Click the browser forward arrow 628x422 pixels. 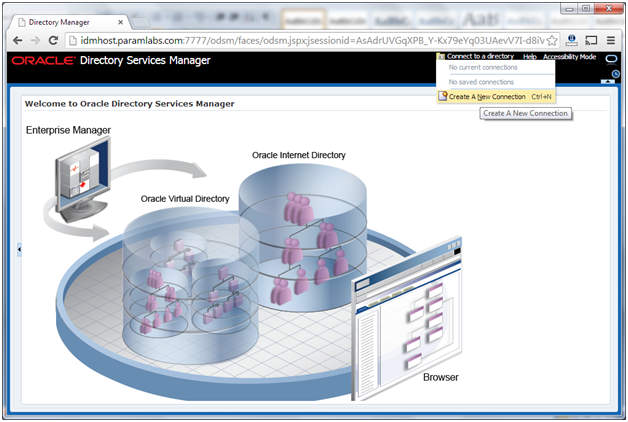click(x=35, y=40)
